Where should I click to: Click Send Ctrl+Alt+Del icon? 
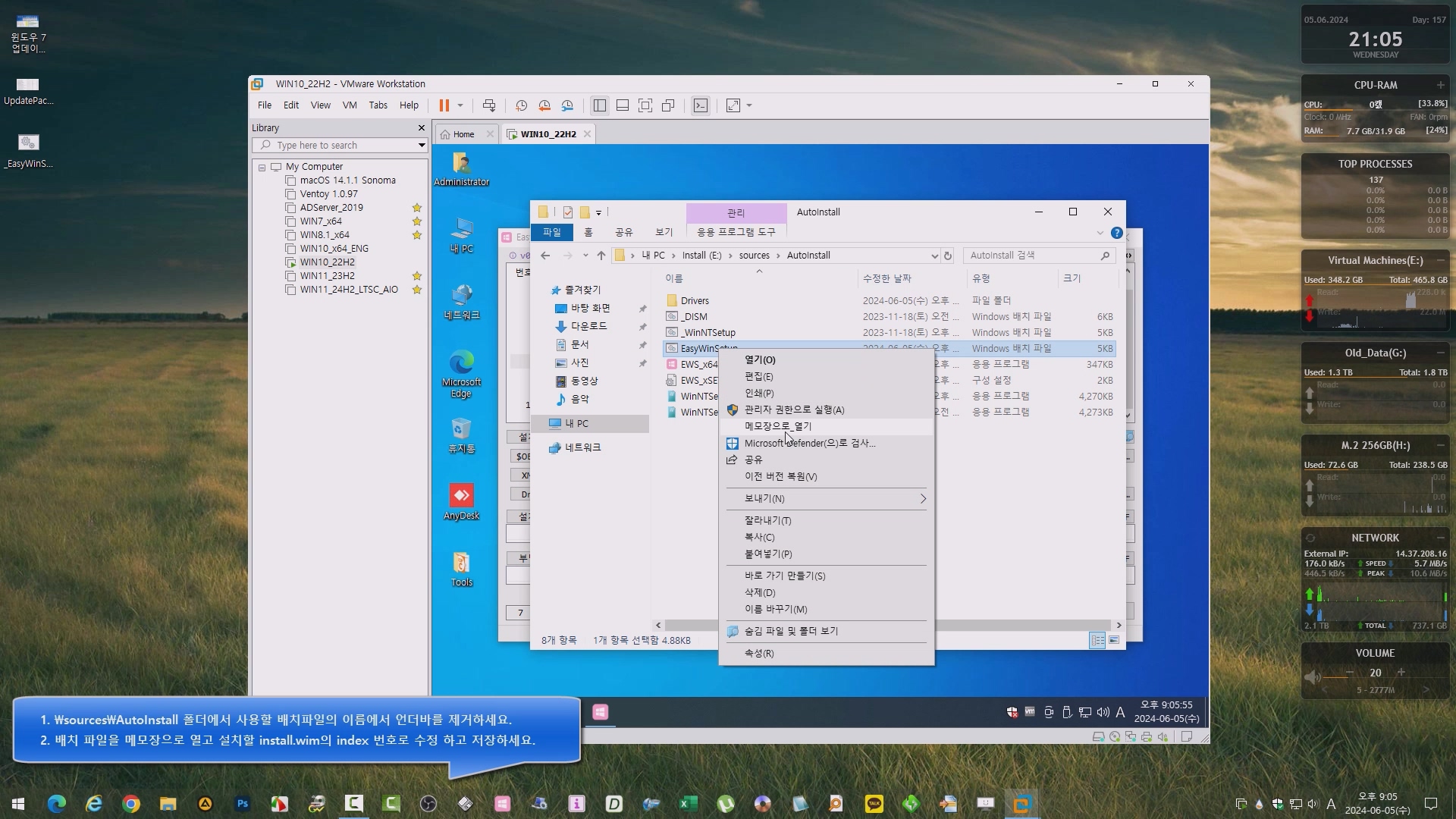[489, 105]
